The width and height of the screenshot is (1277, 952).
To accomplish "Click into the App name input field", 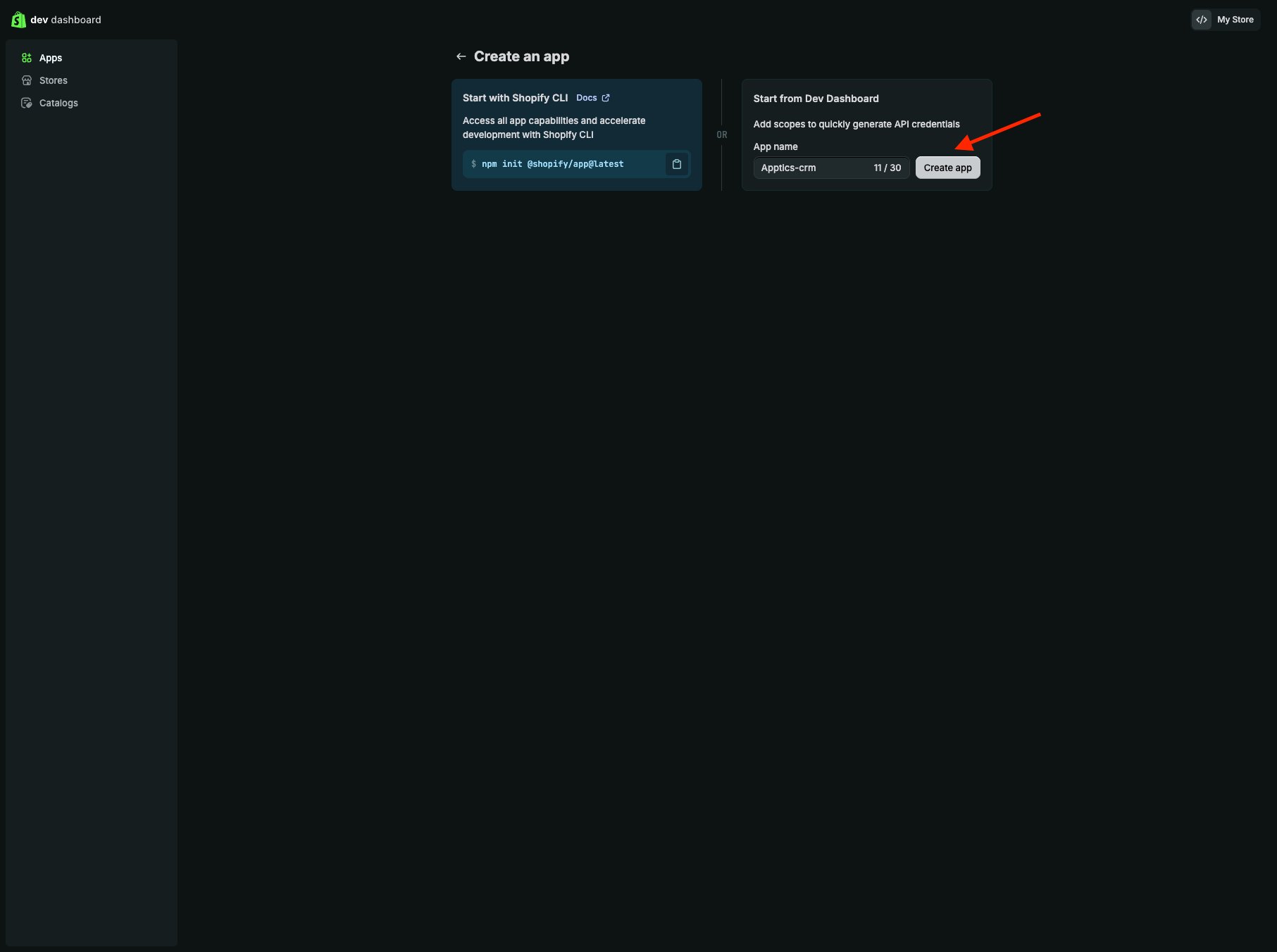I will [x=831, y=168].
